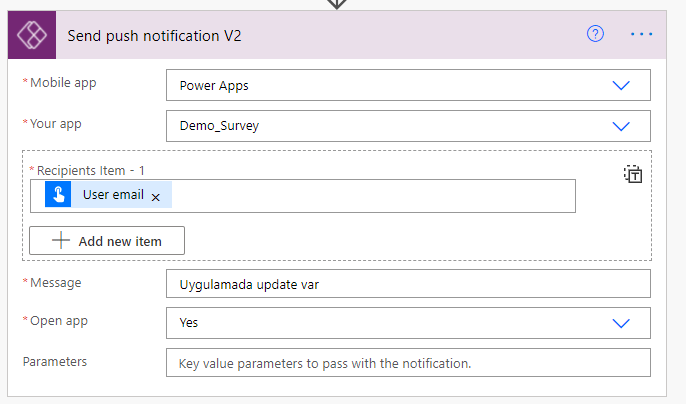
Task: Remove the User email token with x
Action: (x=156, y=197)
